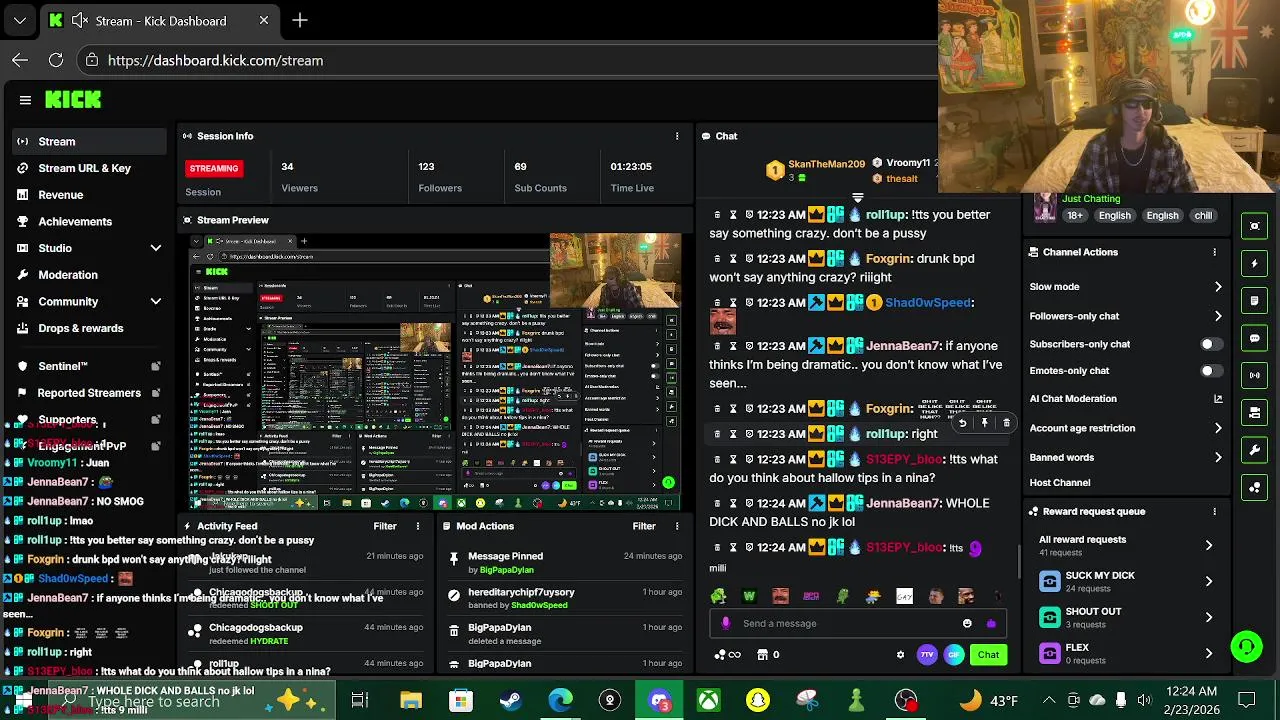Screen dimensions: 1280x720
Task: Delete the hovered roll1up chat message
Action: (1006, 423)
